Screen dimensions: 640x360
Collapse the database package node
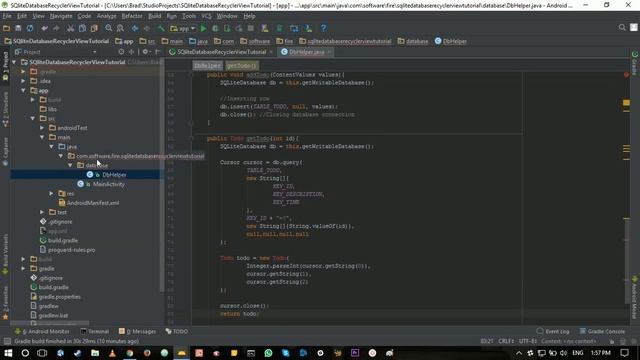click(x=71, y=165)
